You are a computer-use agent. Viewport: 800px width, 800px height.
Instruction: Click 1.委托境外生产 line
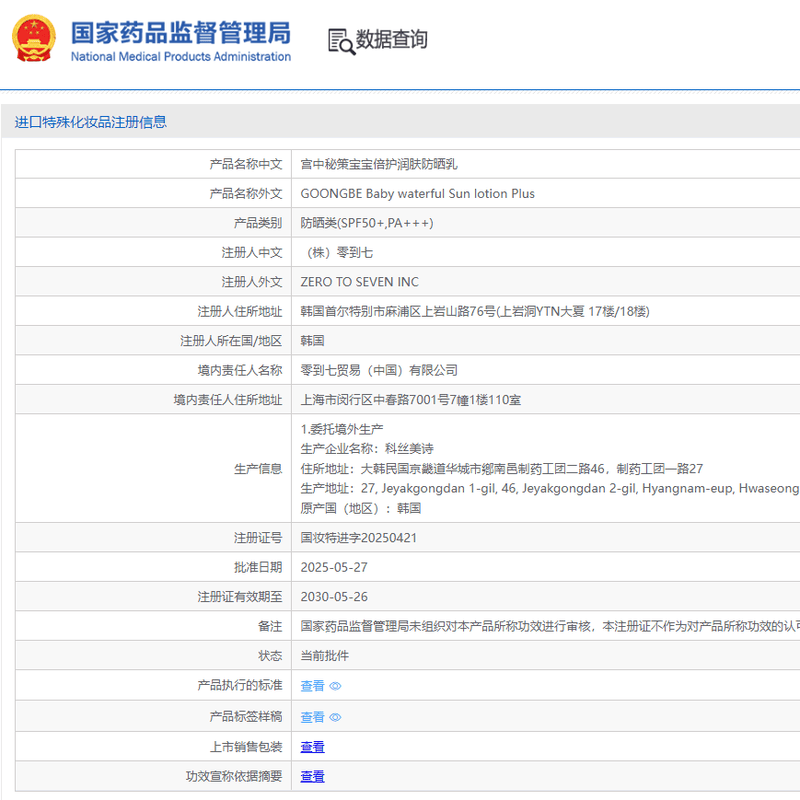pyautogui.click(x=342, y=429)
